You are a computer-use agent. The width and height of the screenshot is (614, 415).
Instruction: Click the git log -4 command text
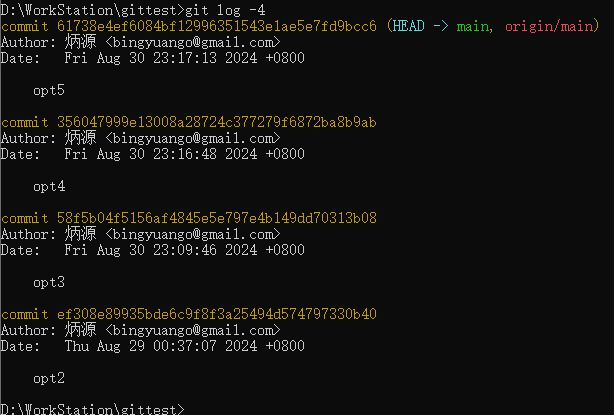[225, 10]
